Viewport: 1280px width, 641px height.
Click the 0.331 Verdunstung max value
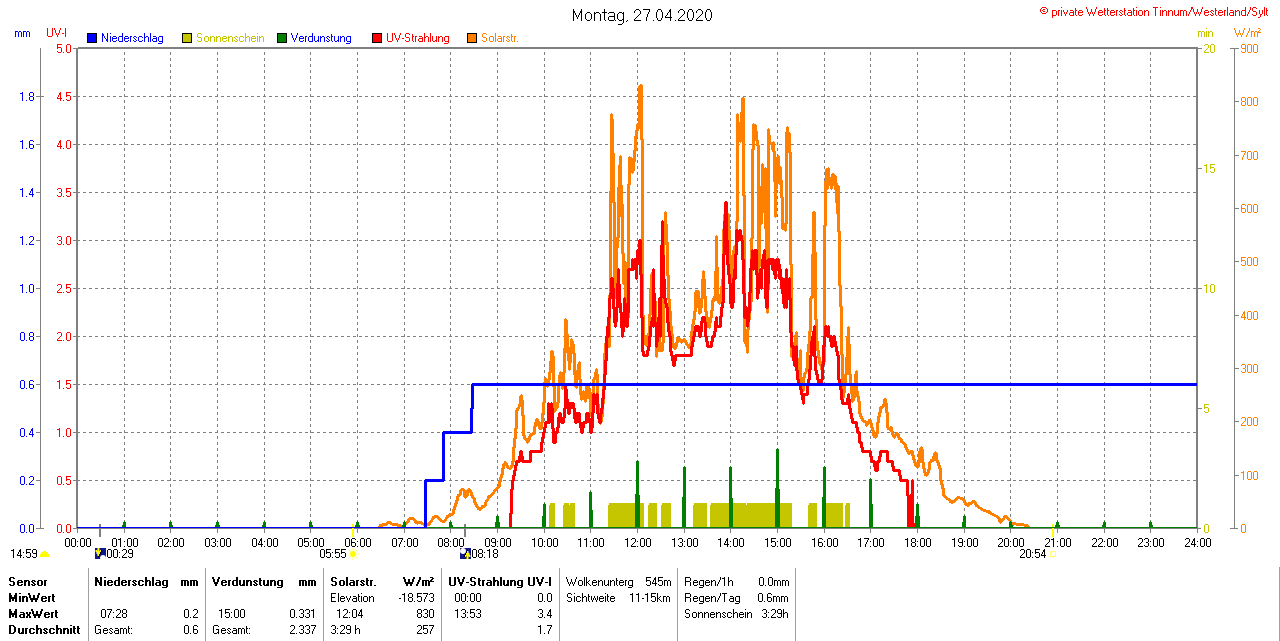(302, 613)
